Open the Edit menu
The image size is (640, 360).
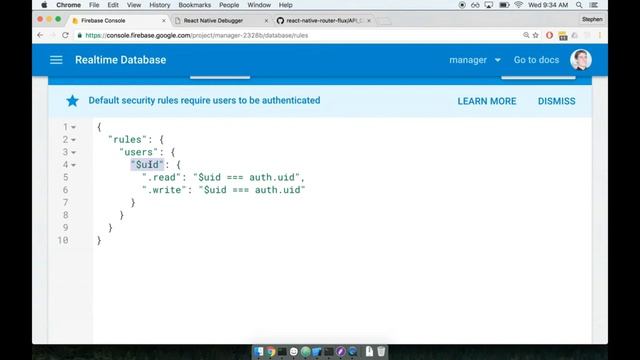tap(113, 5)
